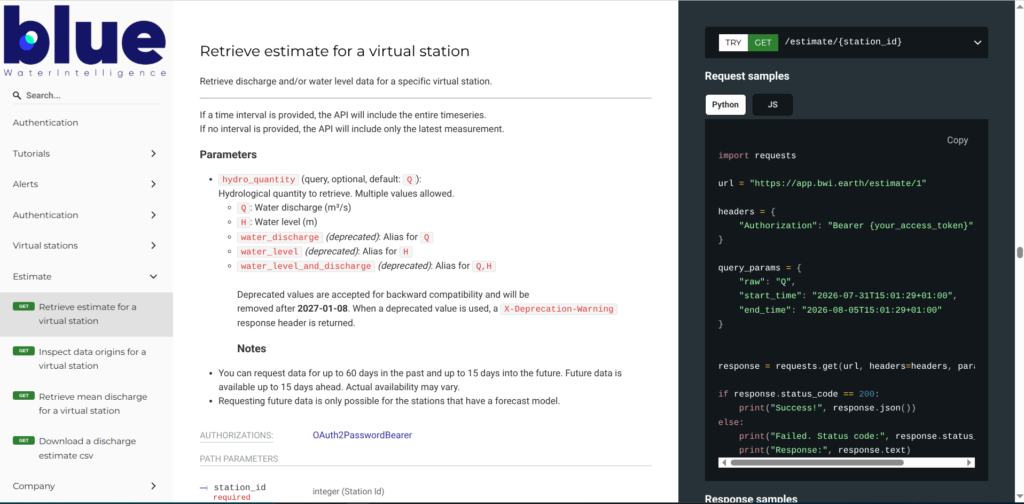1024x504 pixels.
Task: Click the Retrieve estimate page heading
Action: (334, 51)
